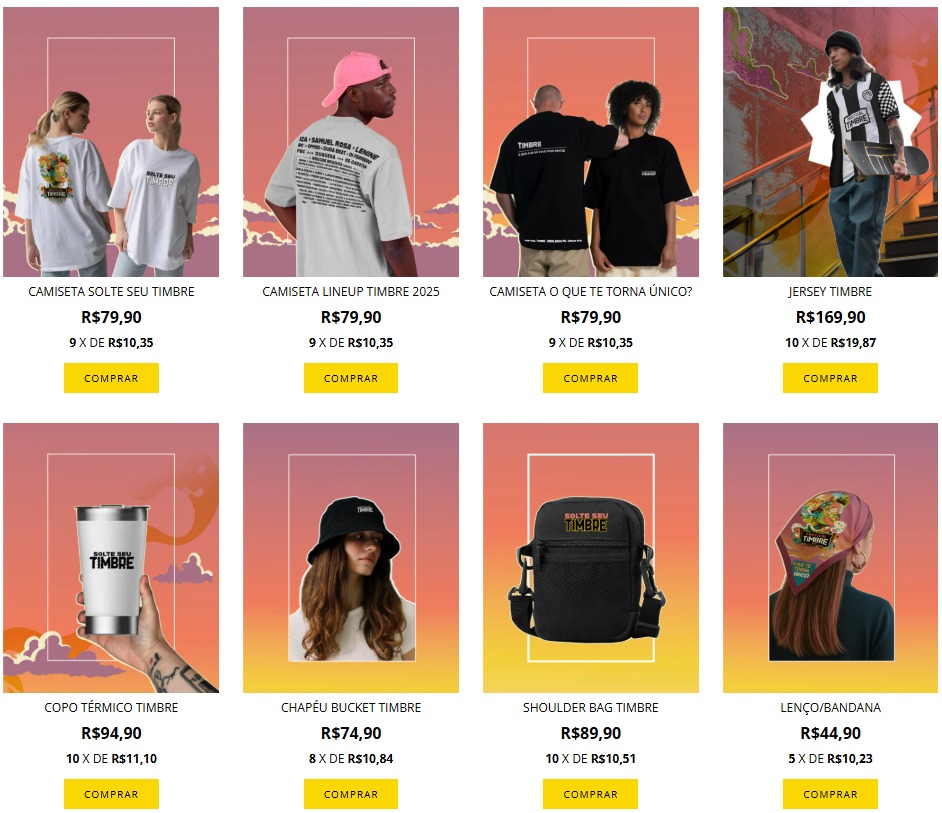This screenshot has width=942, height=813.
Task: Open the Shoulder Bag Timbre title link
Action: pyautogui.click(x=591, y=707)
